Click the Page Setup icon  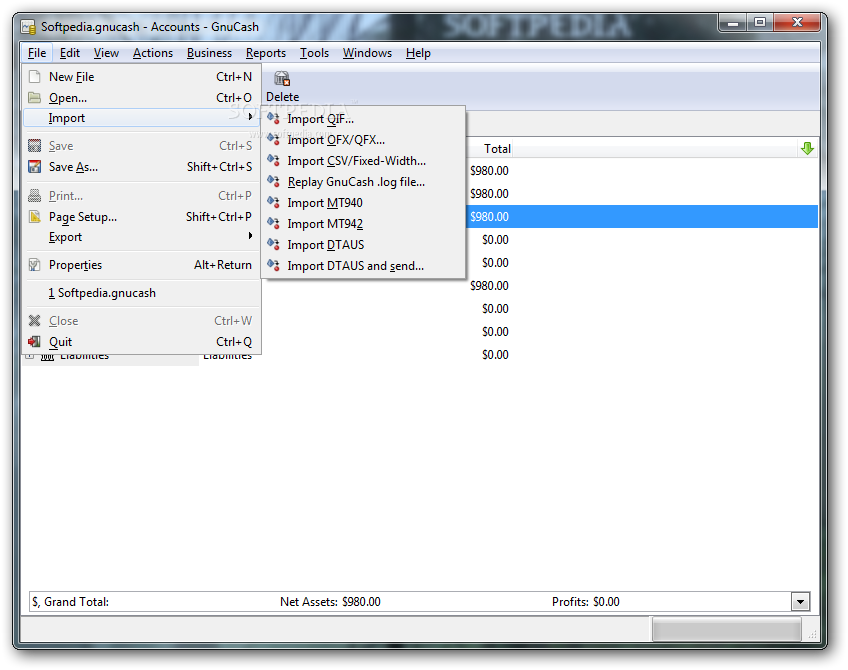[x=35, y=216]
